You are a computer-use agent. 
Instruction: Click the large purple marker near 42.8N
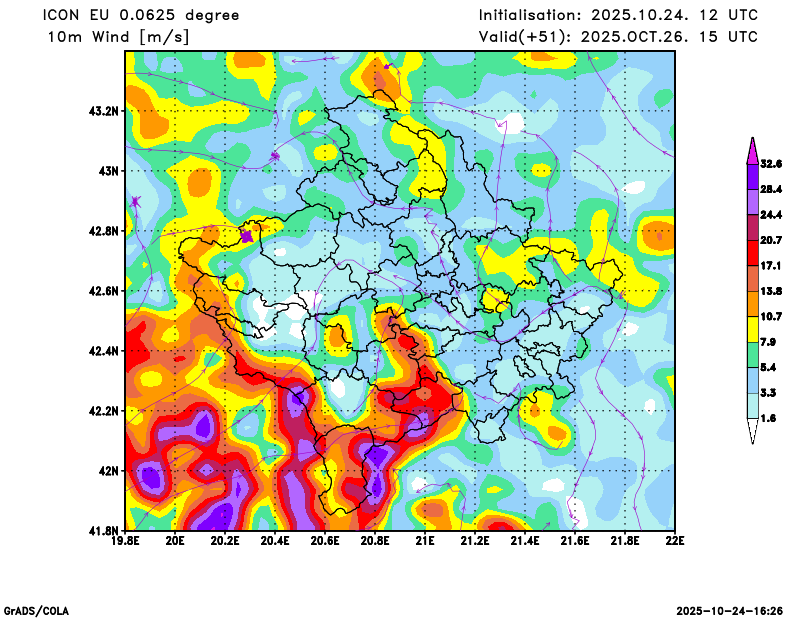[x=247, y=236]
